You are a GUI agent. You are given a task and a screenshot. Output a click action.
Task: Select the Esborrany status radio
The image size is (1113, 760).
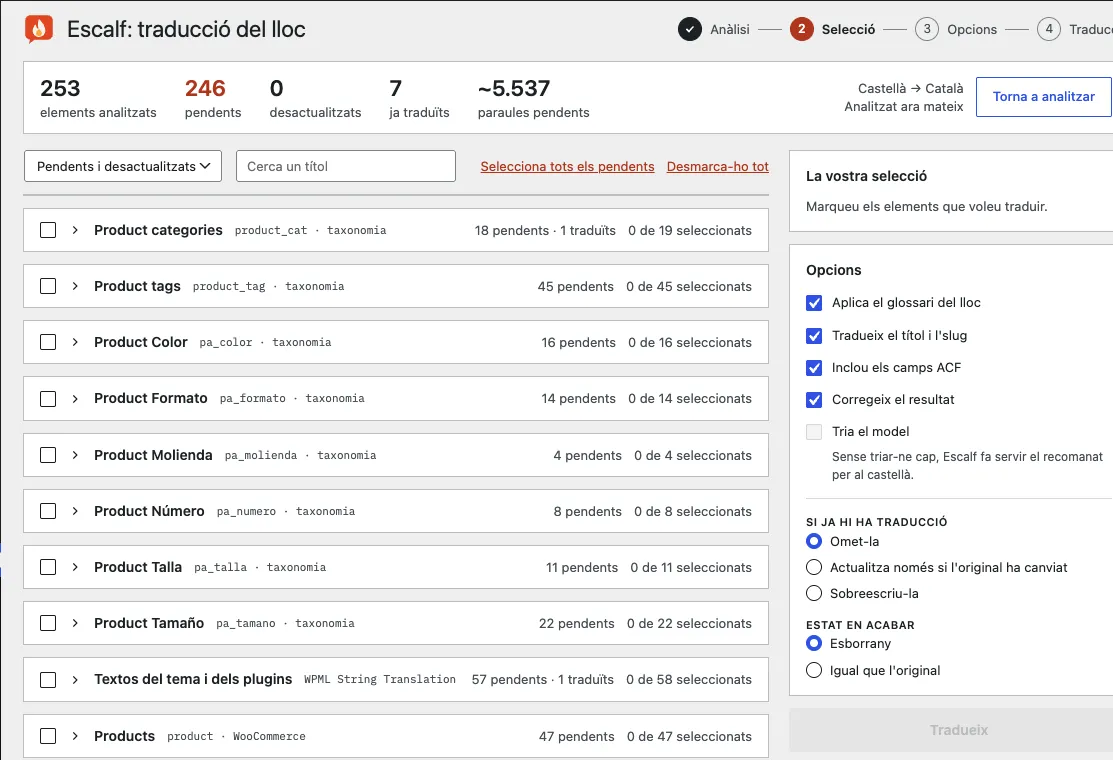pyautogui.click(x=814, y=644)
